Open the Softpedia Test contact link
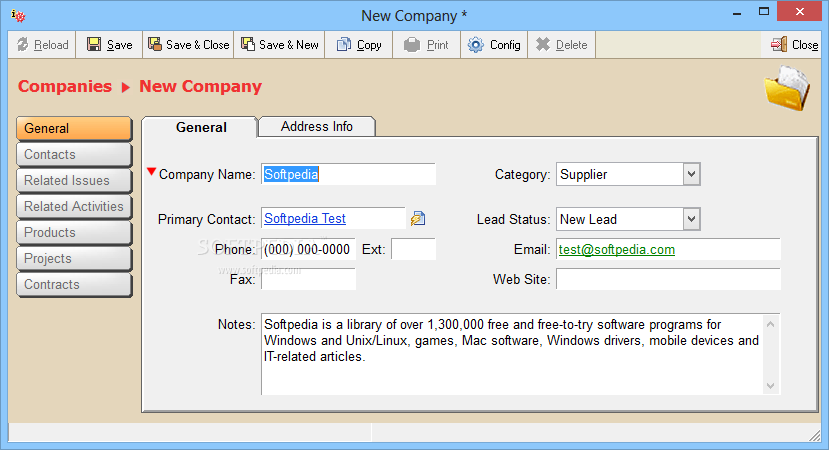Screen dimensions: 829x450 coord(305,218)
